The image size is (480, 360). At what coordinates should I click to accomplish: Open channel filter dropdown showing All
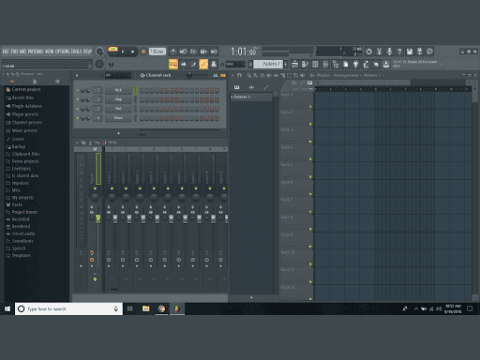118,76
